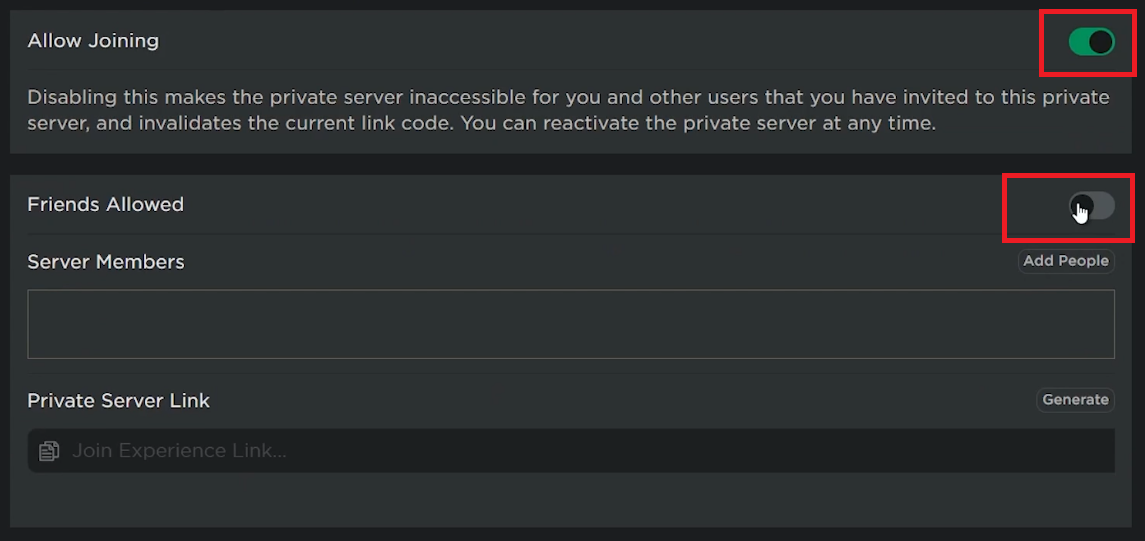Click the Friends Allowed label text
The width and height of the screenshot is (1145, 541).
[x=105, y=204]
